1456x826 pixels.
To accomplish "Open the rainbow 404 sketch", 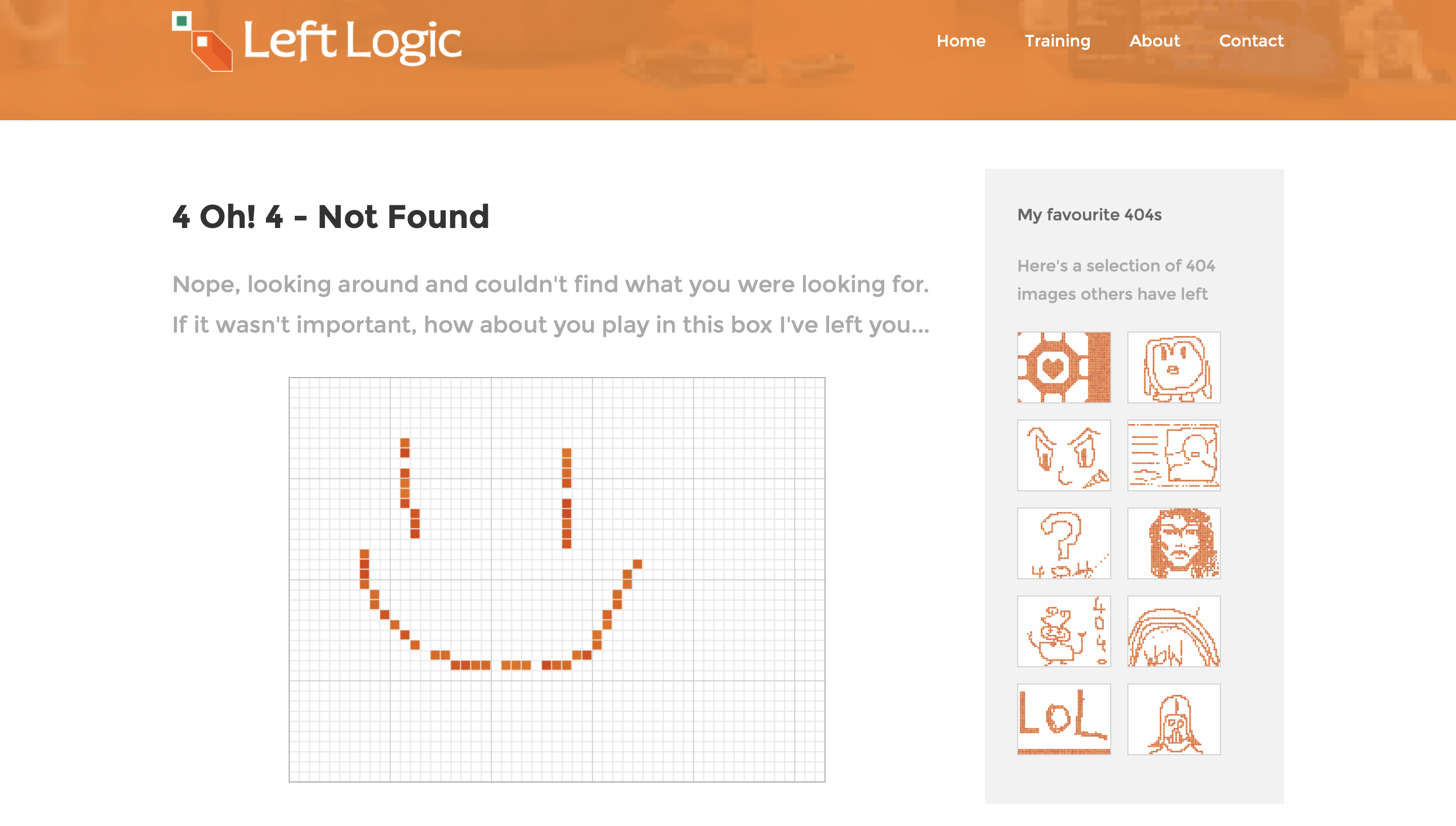I will (x=1173, y=631).
